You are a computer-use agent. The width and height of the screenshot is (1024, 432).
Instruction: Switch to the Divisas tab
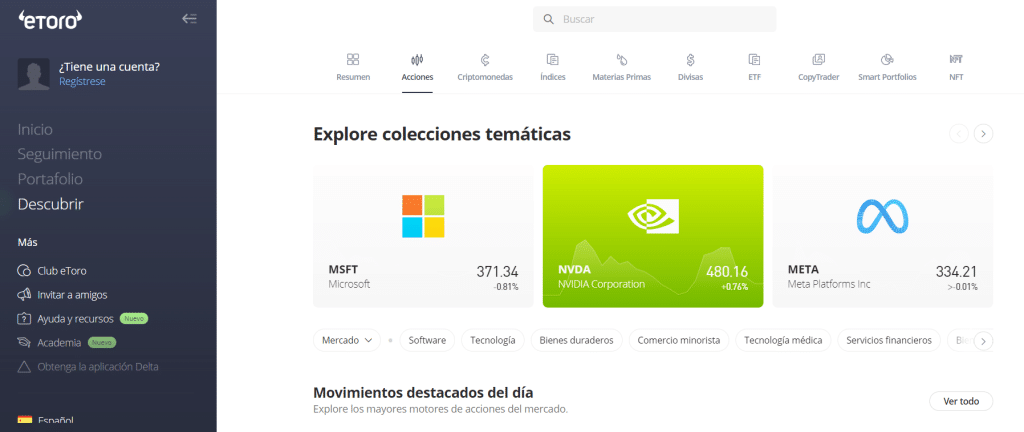coord(690,67)
